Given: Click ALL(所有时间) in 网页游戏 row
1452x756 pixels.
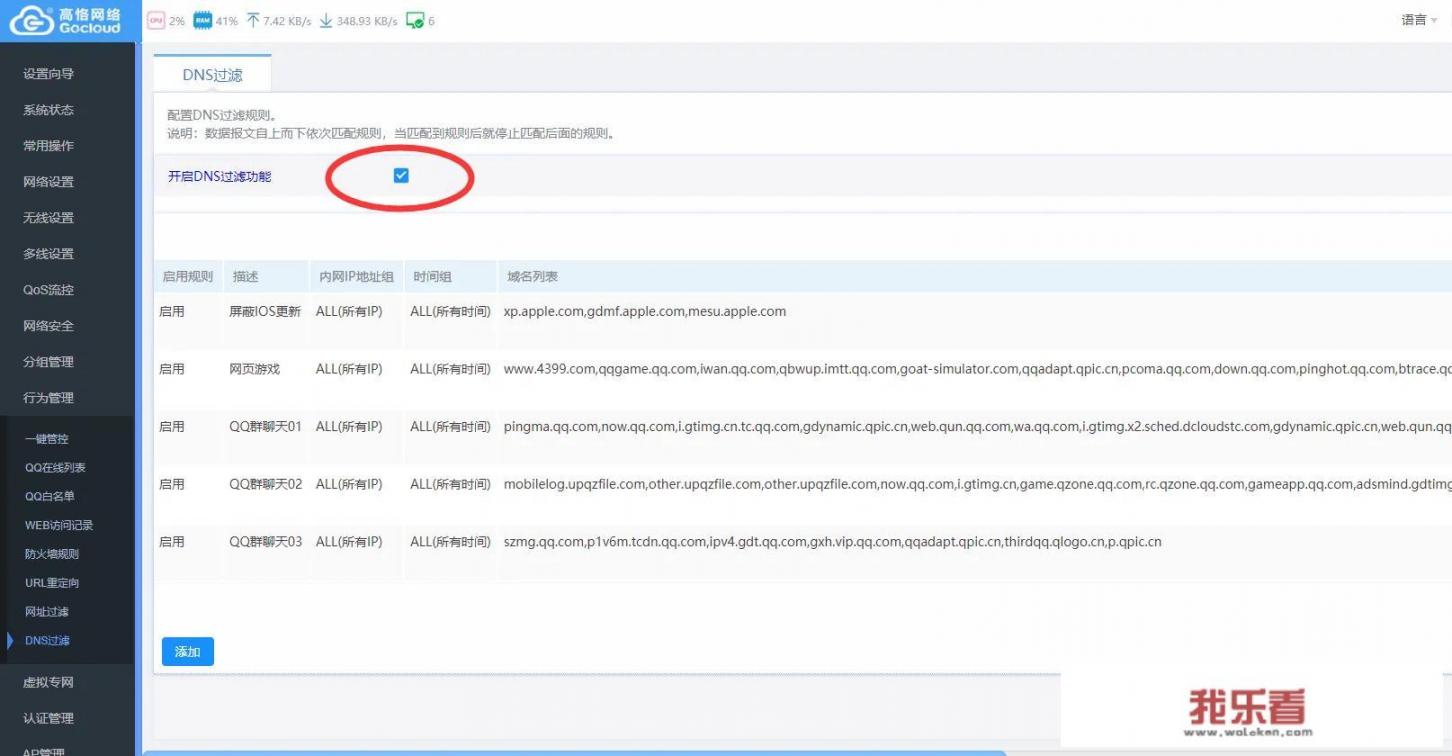Looking at the screenshot, I should (450, 369).
